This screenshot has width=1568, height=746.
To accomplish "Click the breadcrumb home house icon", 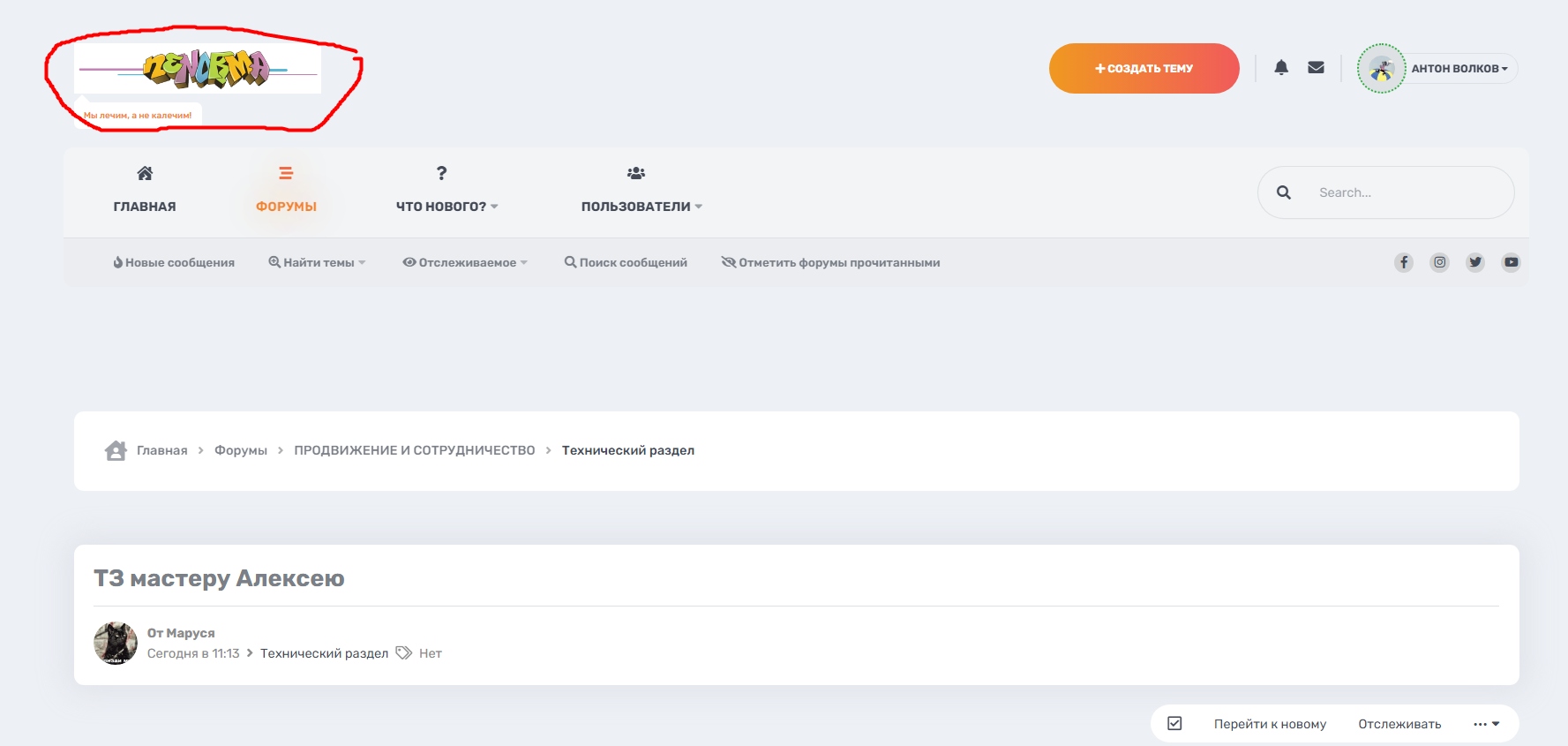I will pyautogui.click(x=116, y=450).
